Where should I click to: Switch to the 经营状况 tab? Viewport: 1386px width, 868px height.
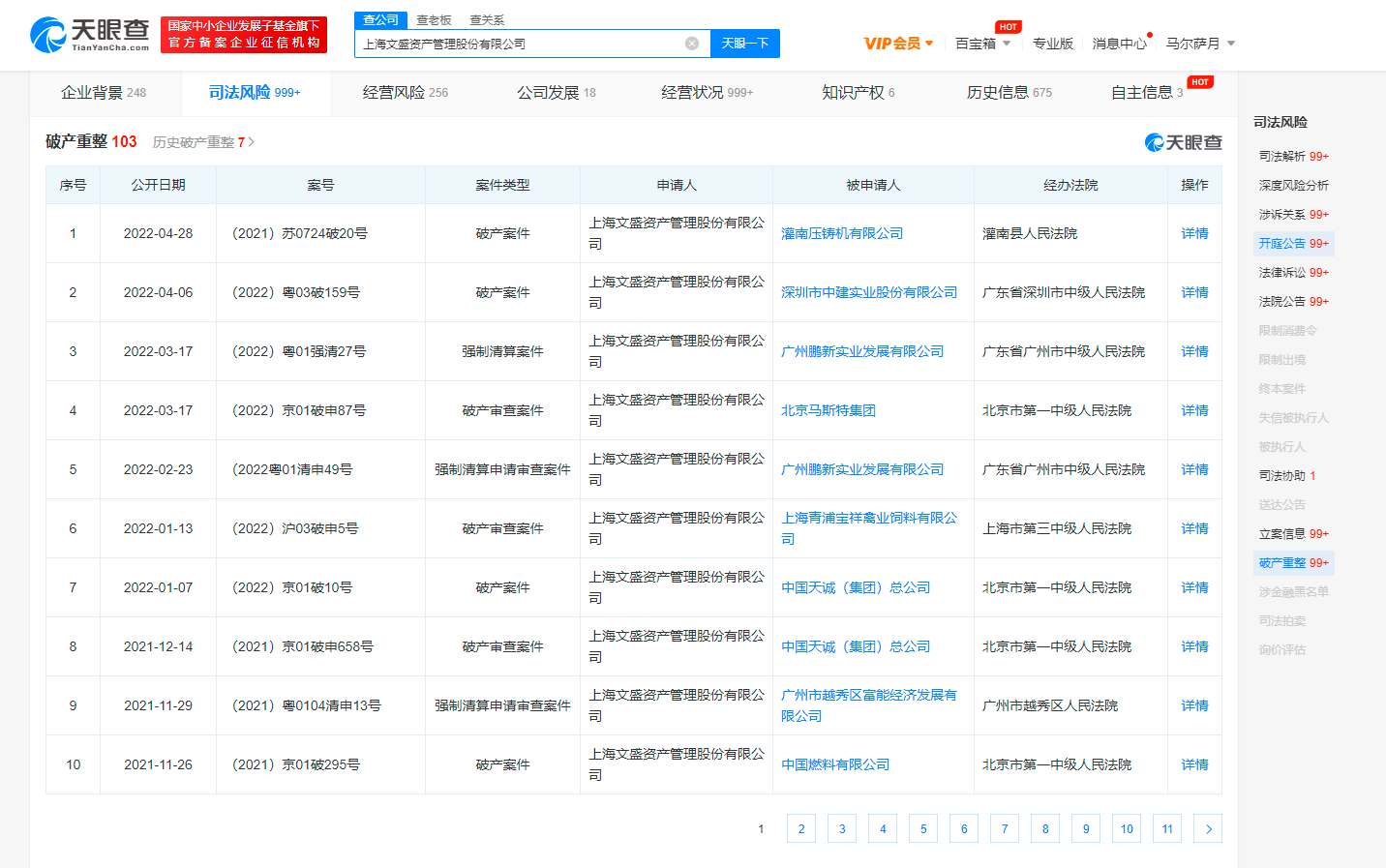pos(707,93)
